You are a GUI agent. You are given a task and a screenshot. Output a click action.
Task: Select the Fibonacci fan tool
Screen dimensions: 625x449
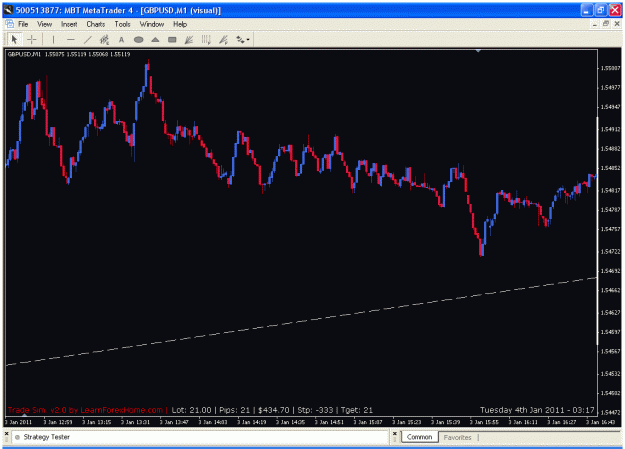click(189, 39)
